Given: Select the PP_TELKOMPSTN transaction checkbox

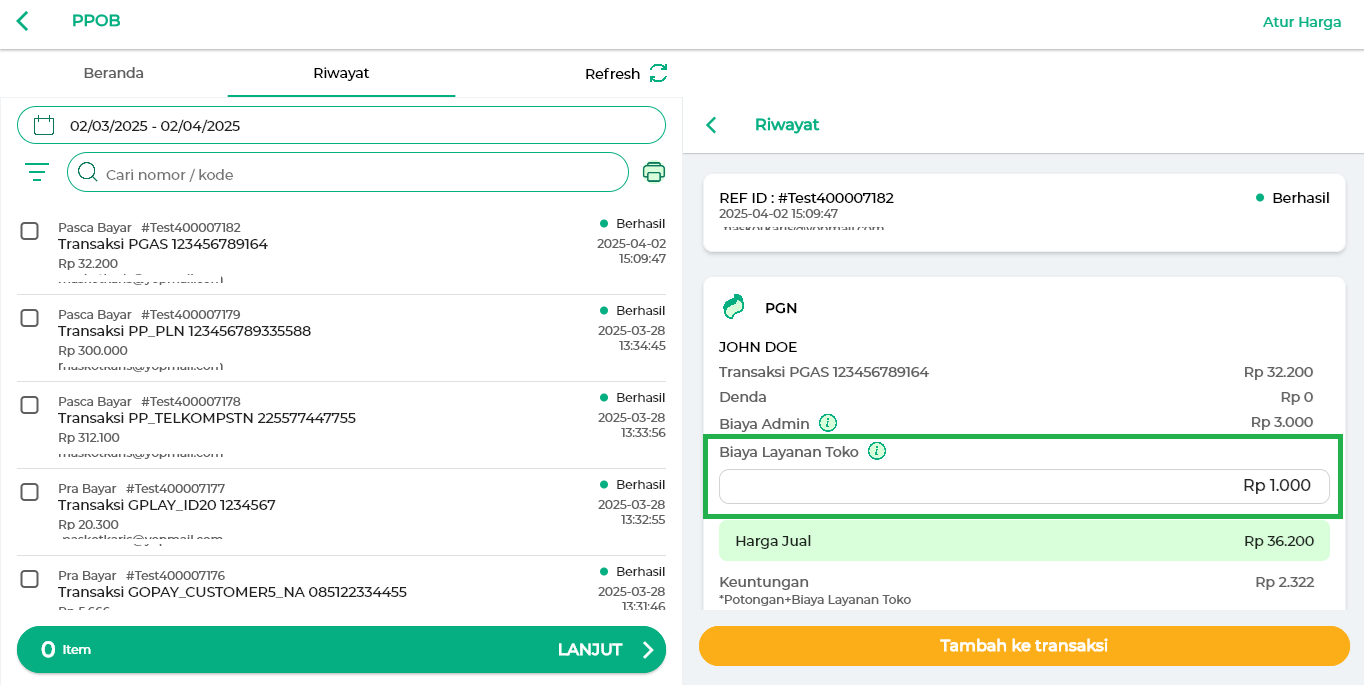Looking at the screenshot, I should point(30,405).
